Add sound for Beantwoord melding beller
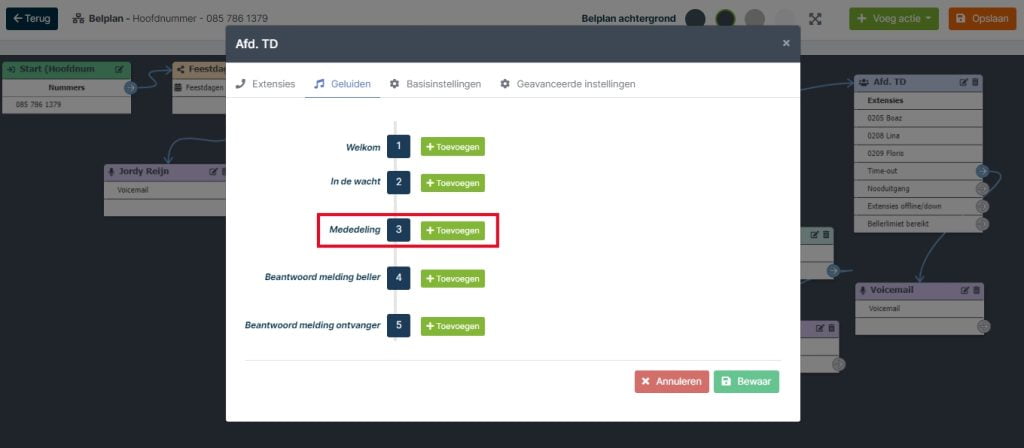The image size is (1024, 448). (453, 278)
